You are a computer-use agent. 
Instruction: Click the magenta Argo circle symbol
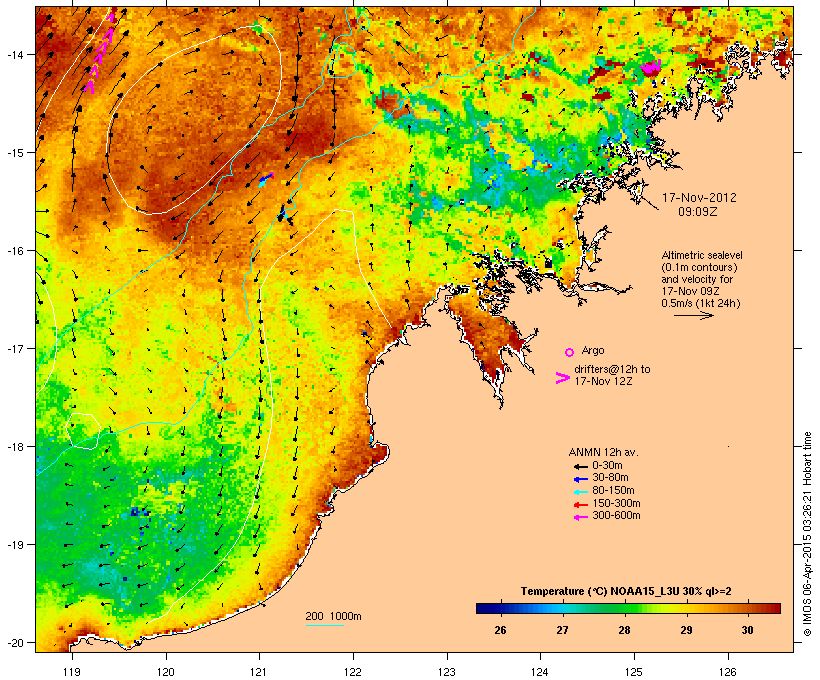point(570,352)
